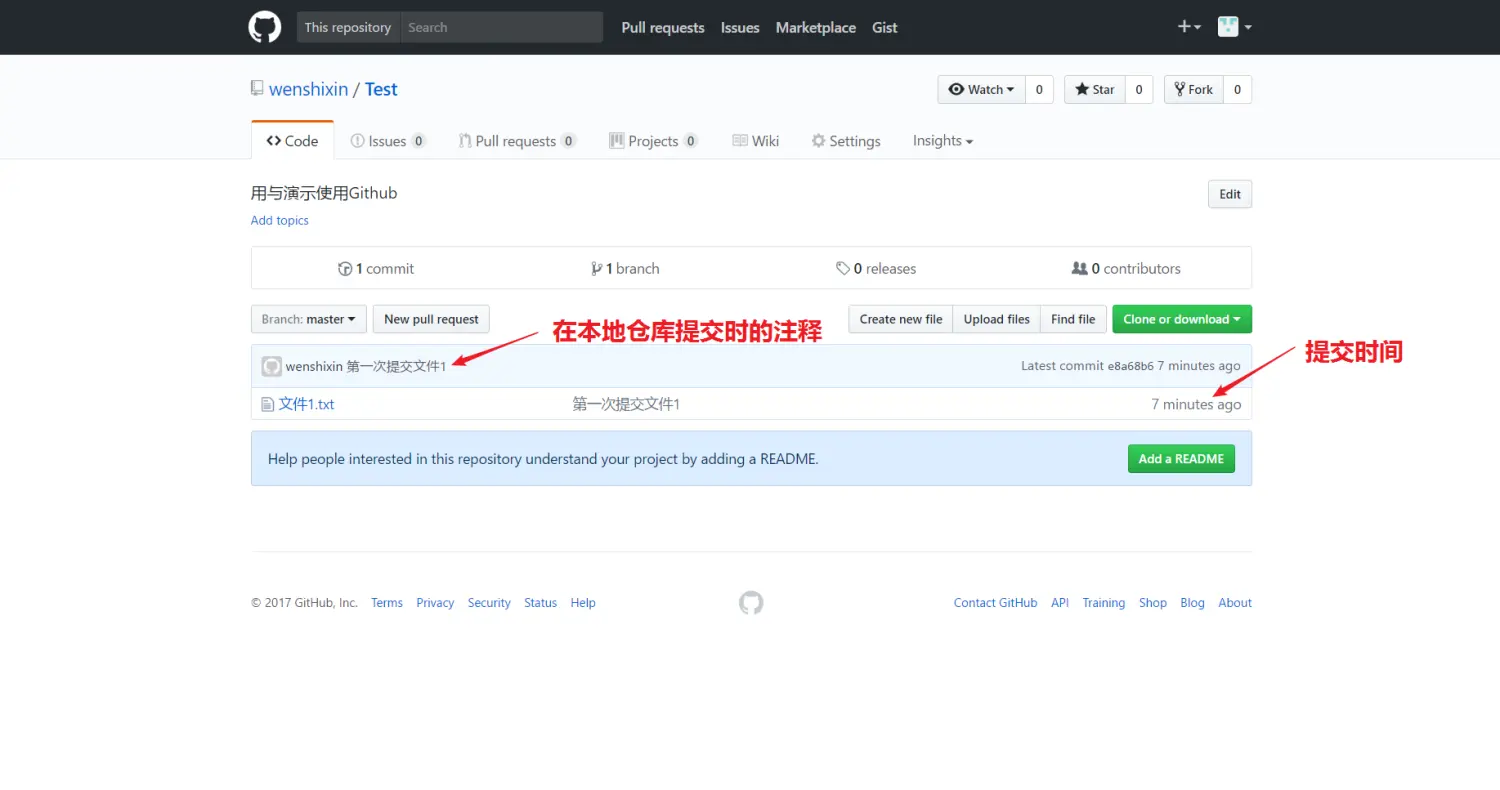Image resolution: width=1500 pixels, height=790 pixels.
Task: Click the gray GitHub logo in footer
Action: [x=751, y=603]
